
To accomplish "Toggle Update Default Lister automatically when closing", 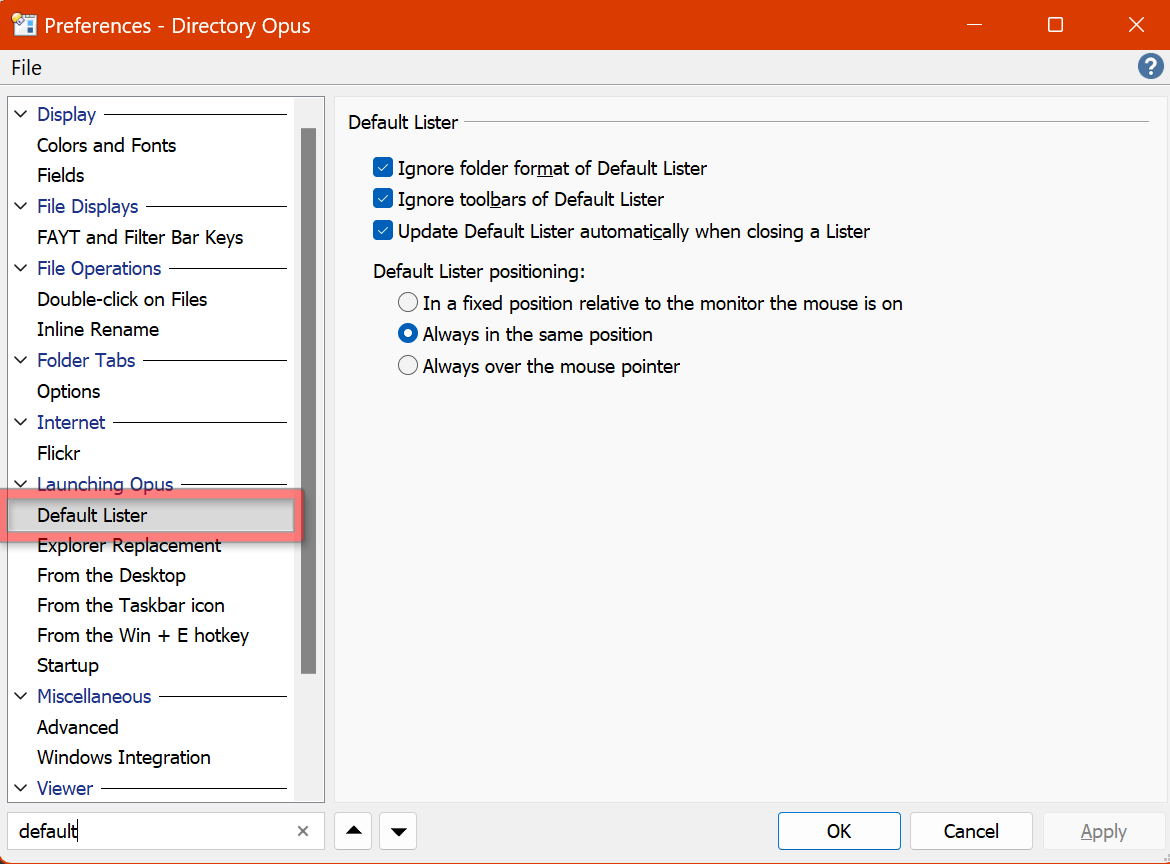I will (383, 231).
